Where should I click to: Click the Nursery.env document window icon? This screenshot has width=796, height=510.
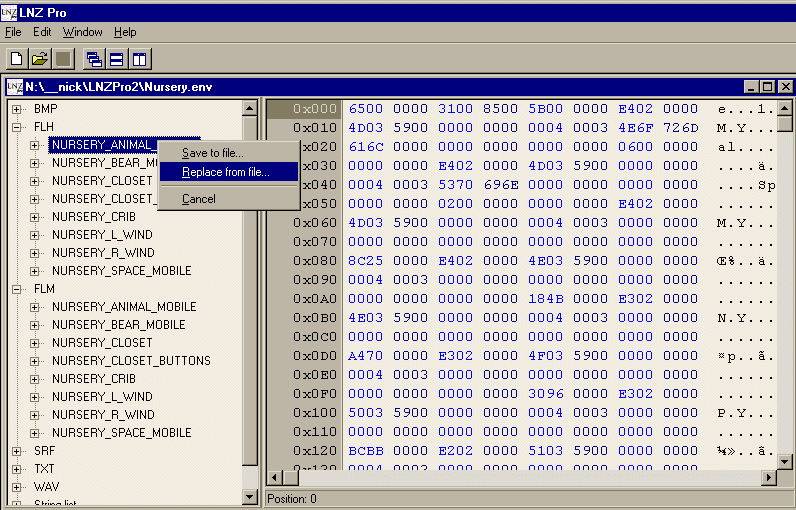point(14,87)
